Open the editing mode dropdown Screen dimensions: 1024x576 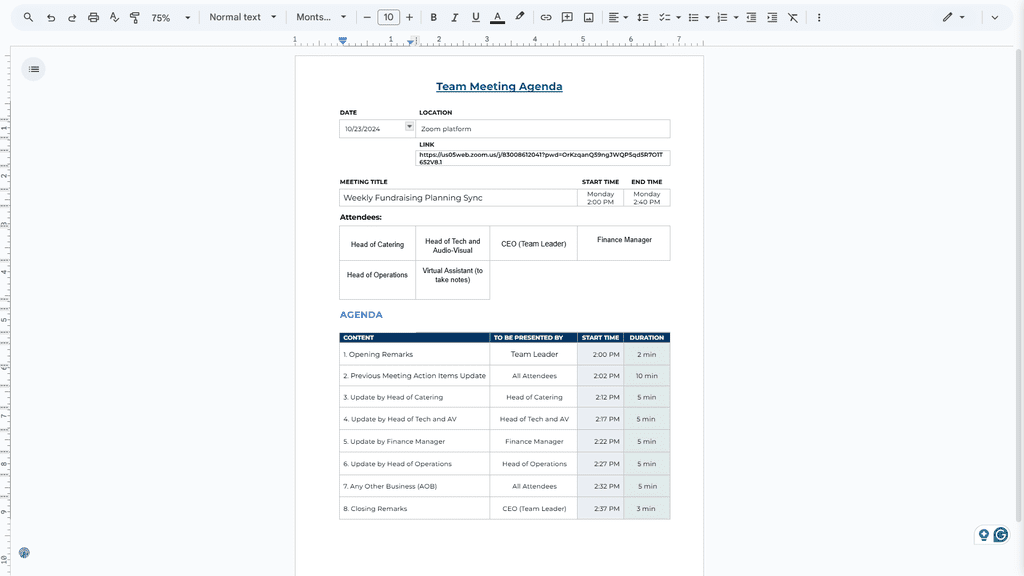[953, 18]
